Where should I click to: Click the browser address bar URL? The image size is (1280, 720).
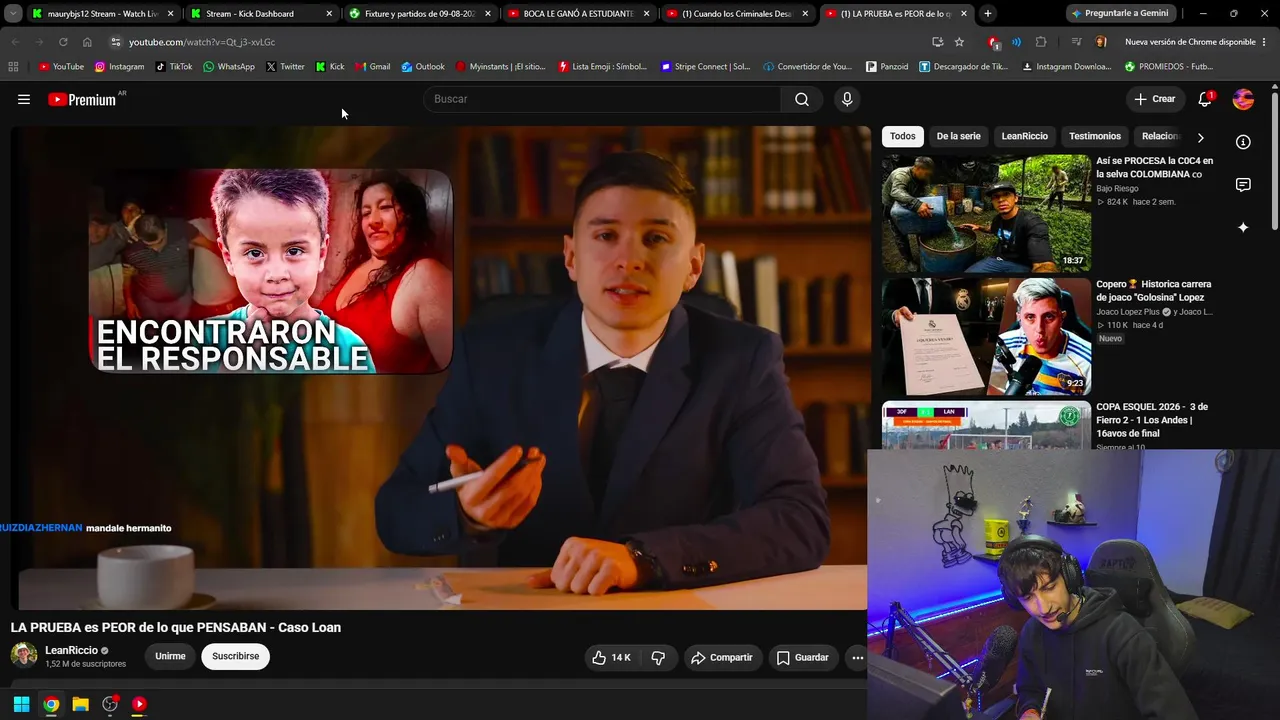202,42
